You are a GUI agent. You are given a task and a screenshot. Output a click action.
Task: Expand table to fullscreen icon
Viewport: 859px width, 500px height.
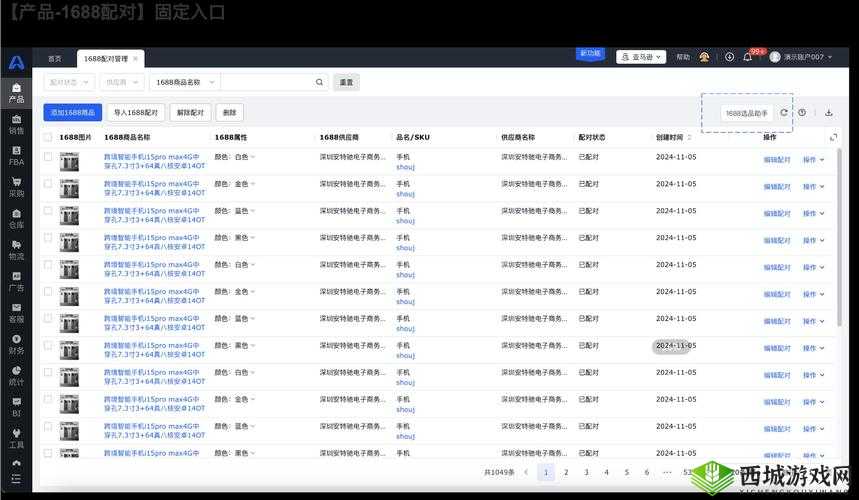click(x=833, y=137)
